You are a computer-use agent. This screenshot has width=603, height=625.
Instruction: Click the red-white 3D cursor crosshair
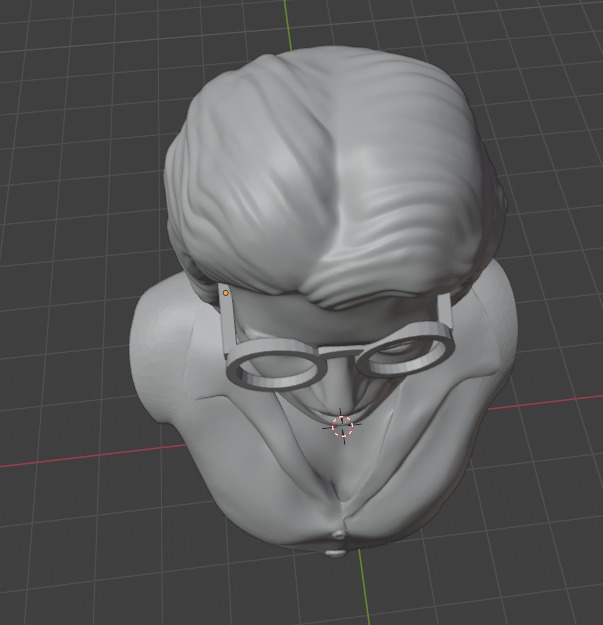click(342, 426)
